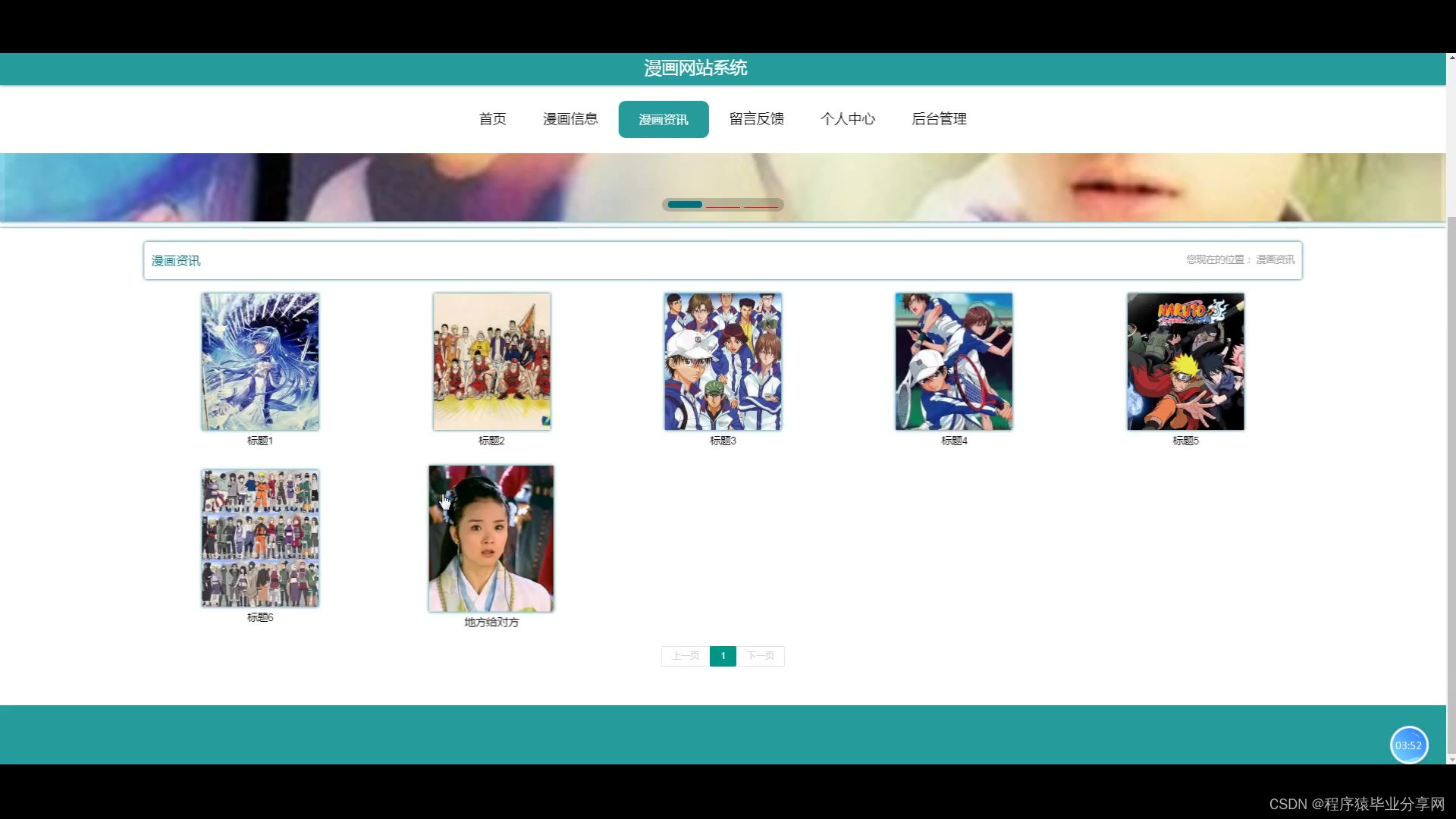Click the 标题5 Naruto cover thumbnail
1456x819 pixels.
coord(1185,362)
